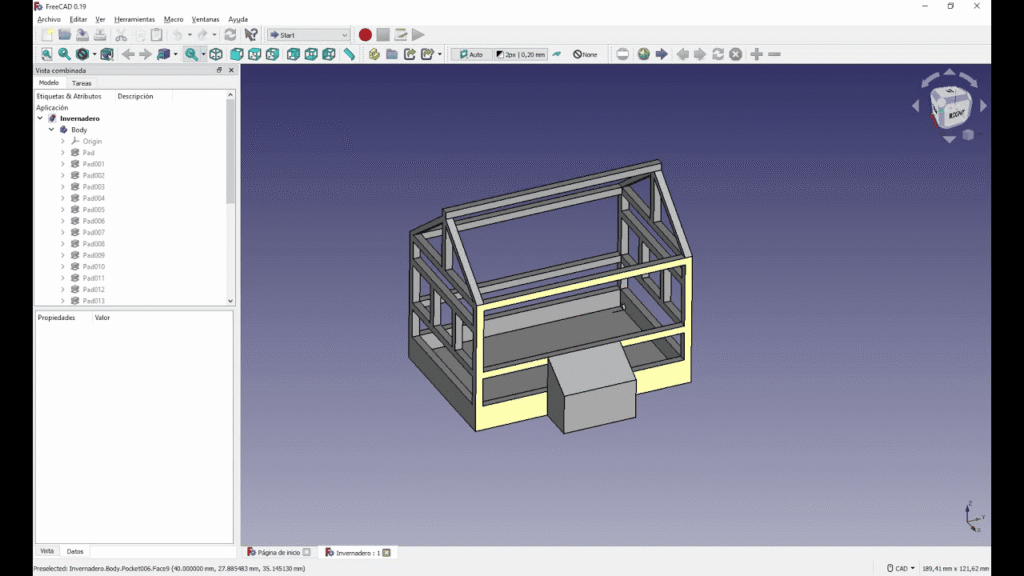The image size is (1024, 576).
Task: Click the navigation cube top rotate arrow
Action: (950, 72)
